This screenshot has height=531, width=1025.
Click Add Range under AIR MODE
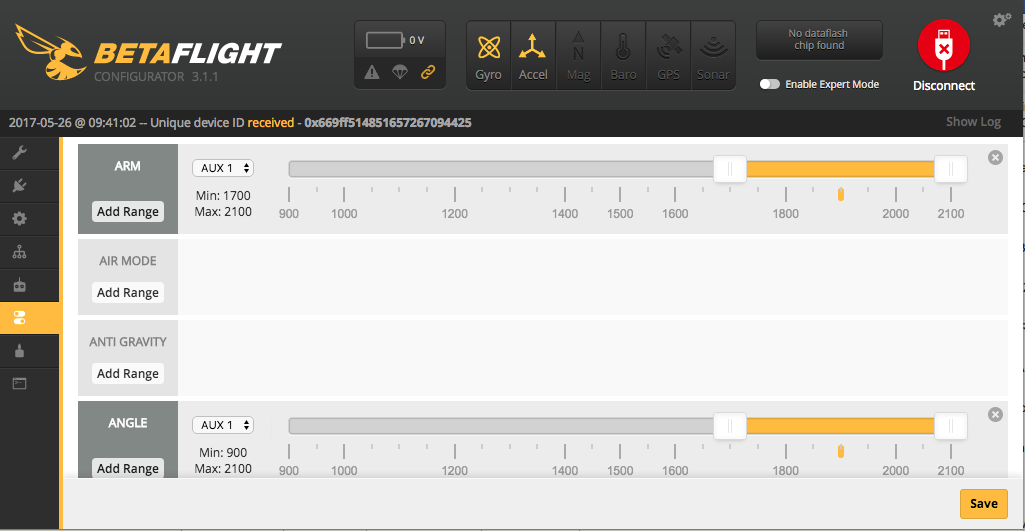(127, 292)
